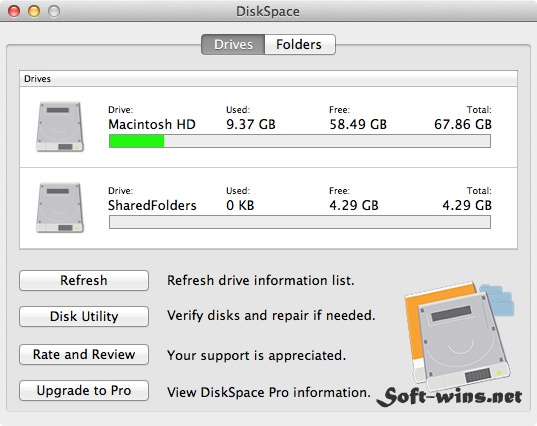Minimize the DiskSpace window
This screenshot has height=426, width=537.
(34, 11)
